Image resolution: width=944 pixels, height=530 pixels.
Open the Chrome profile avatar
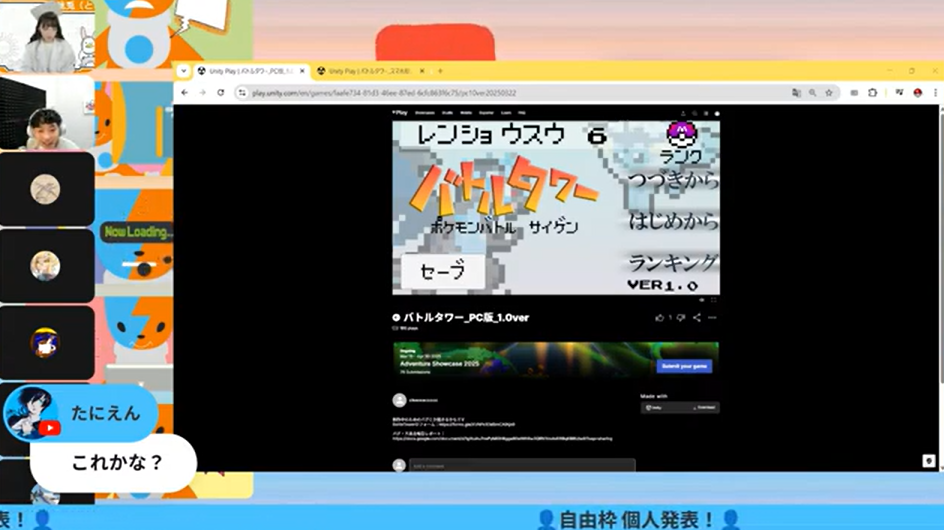918,93
